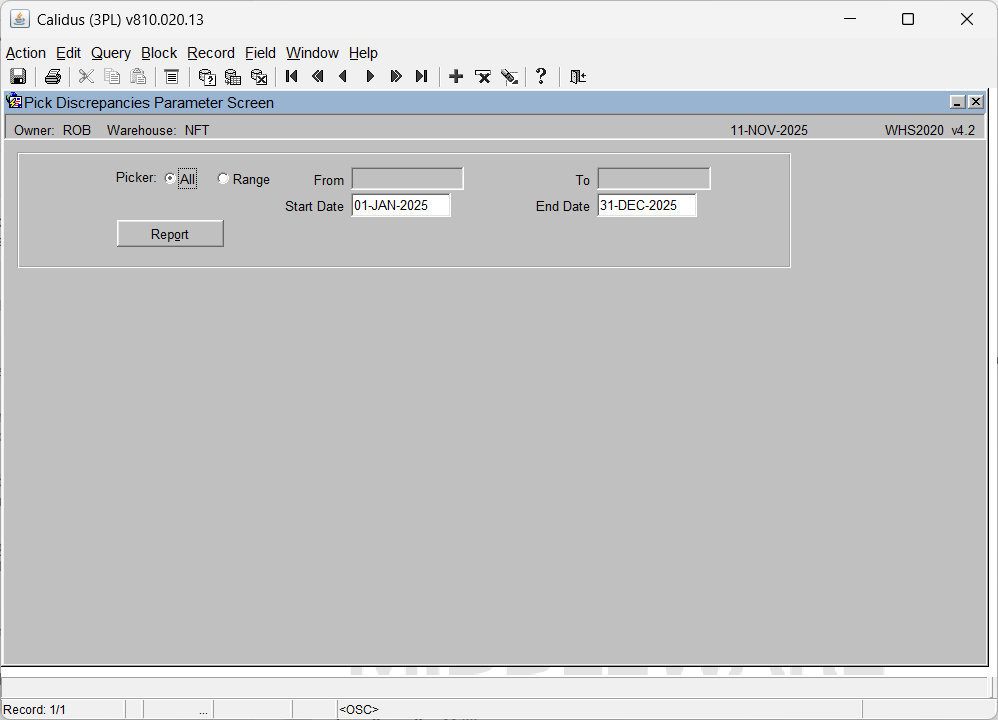
Task: Open the Window menu
Action: pos(312,53)
